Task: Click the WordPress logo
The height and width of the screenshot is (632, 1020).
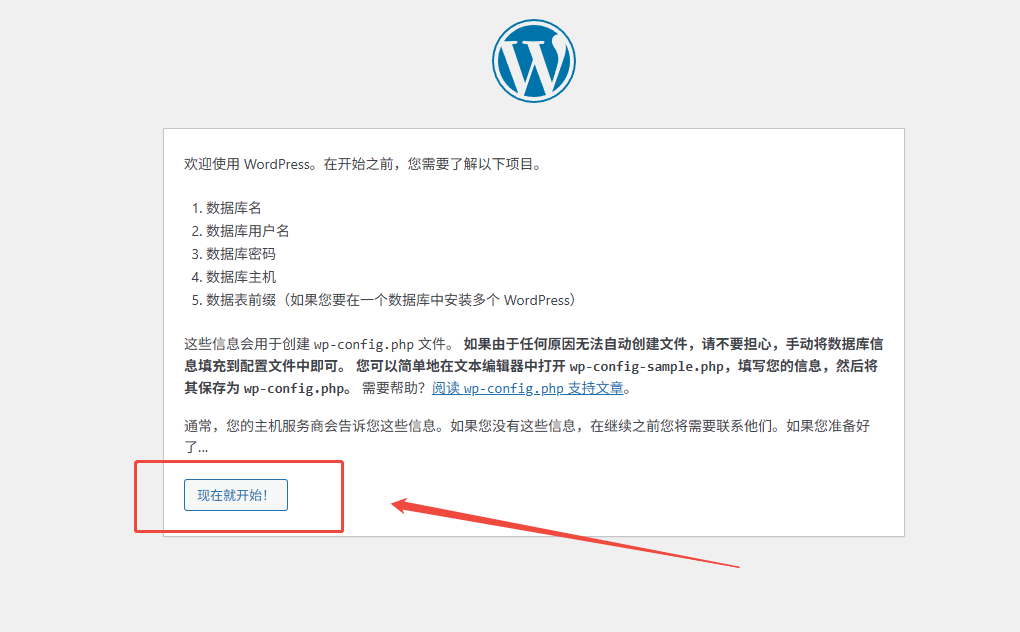Action: [533, 60]
